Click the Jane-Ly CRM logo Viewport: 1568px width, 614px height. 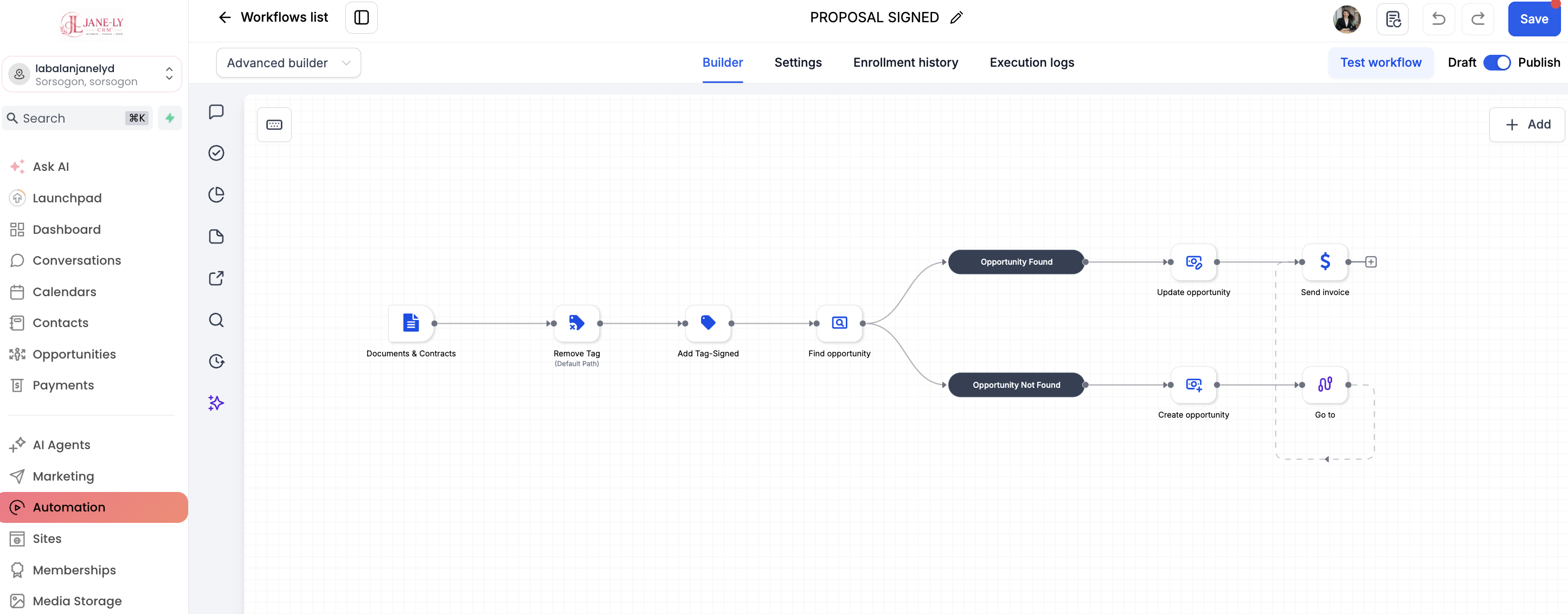coord(92,24)
